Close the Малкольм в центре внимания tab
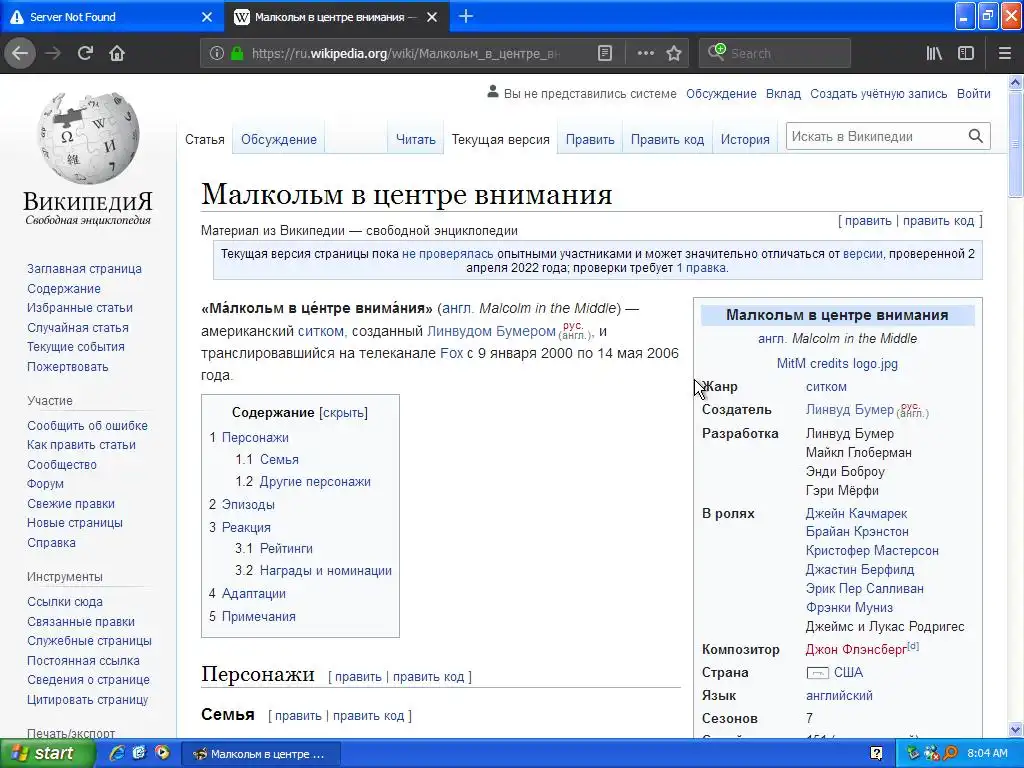This screenshot has width=1024, height=768. 432,17
